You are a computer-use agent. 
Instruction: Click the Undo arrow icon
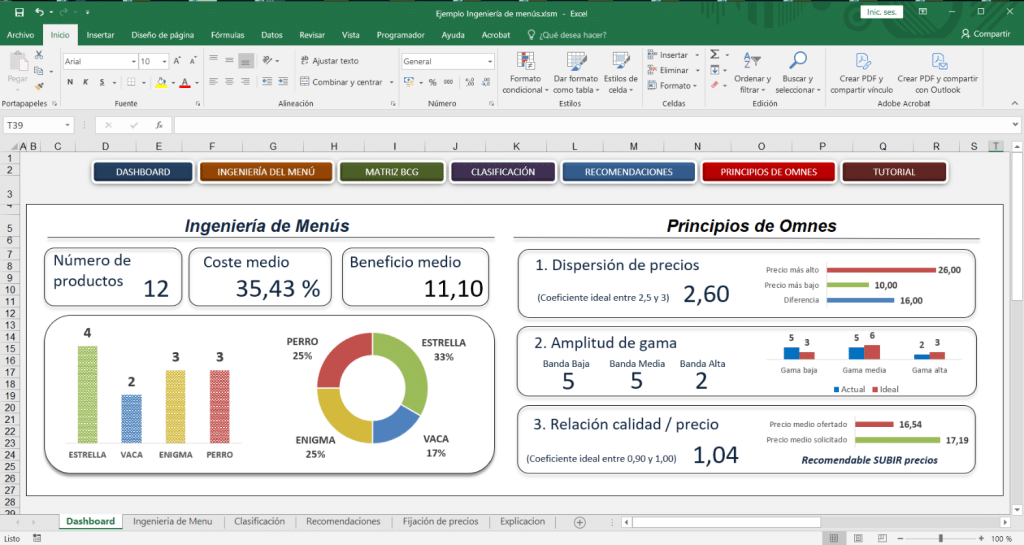[x=40, y=12]
